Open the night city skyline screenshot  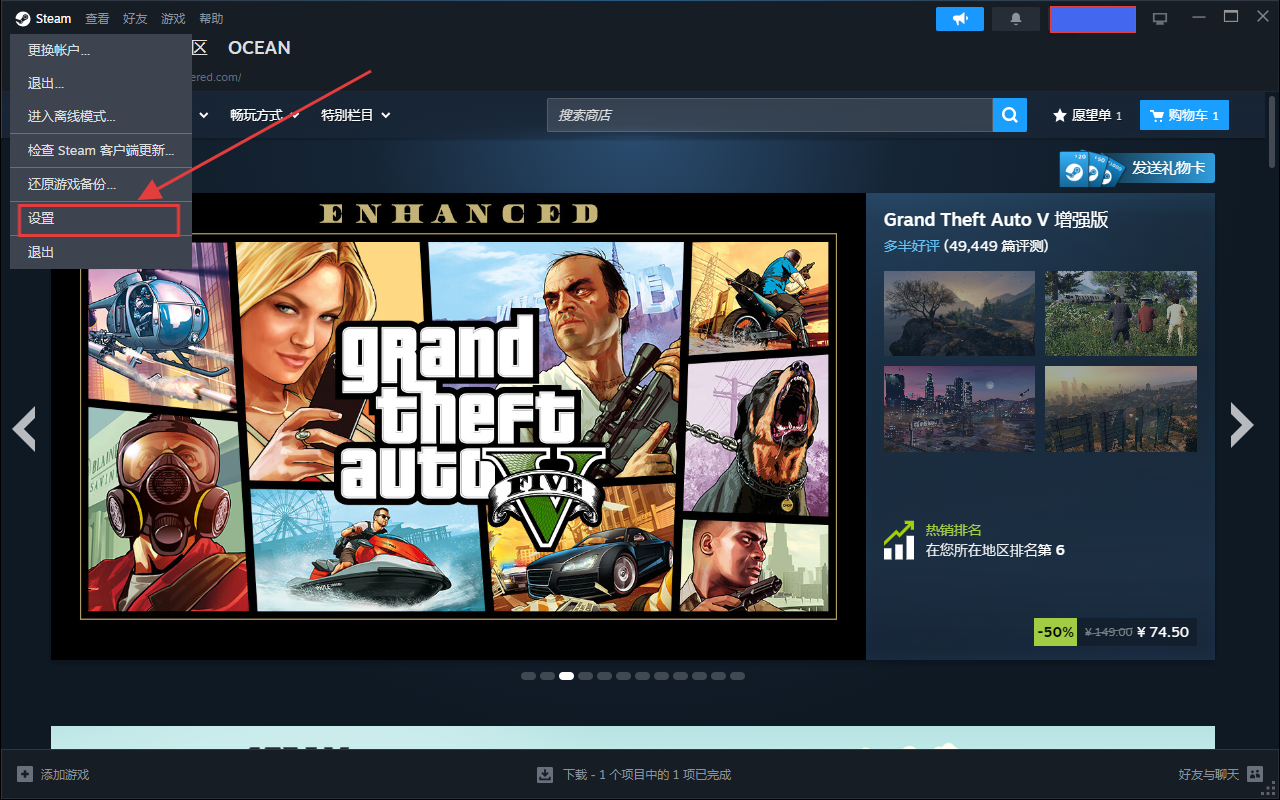coord(959,408)
